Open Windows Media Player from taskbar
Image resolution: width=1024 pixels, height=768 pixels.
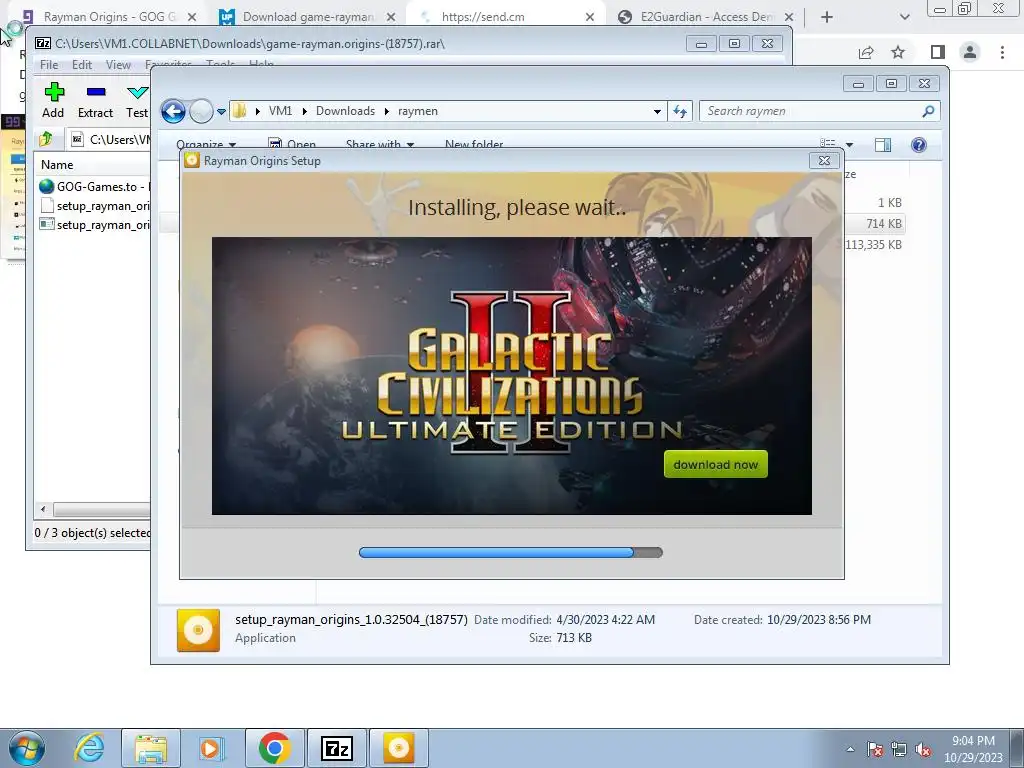[211, 748]
